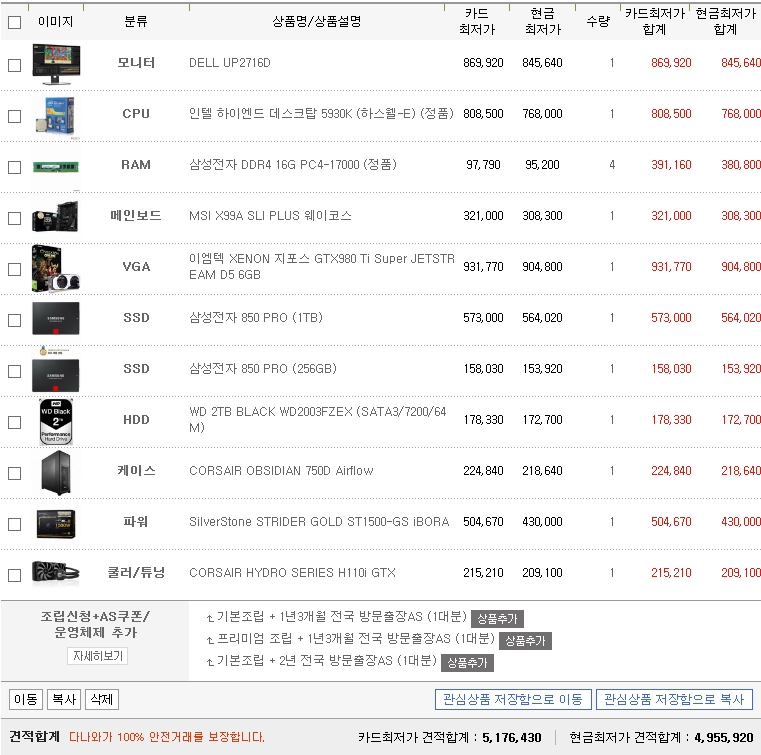Open 이엠텍 XENON 지포스 GTX980 Ti link
This screenshot has height=755, width=761.
[322, 266]
